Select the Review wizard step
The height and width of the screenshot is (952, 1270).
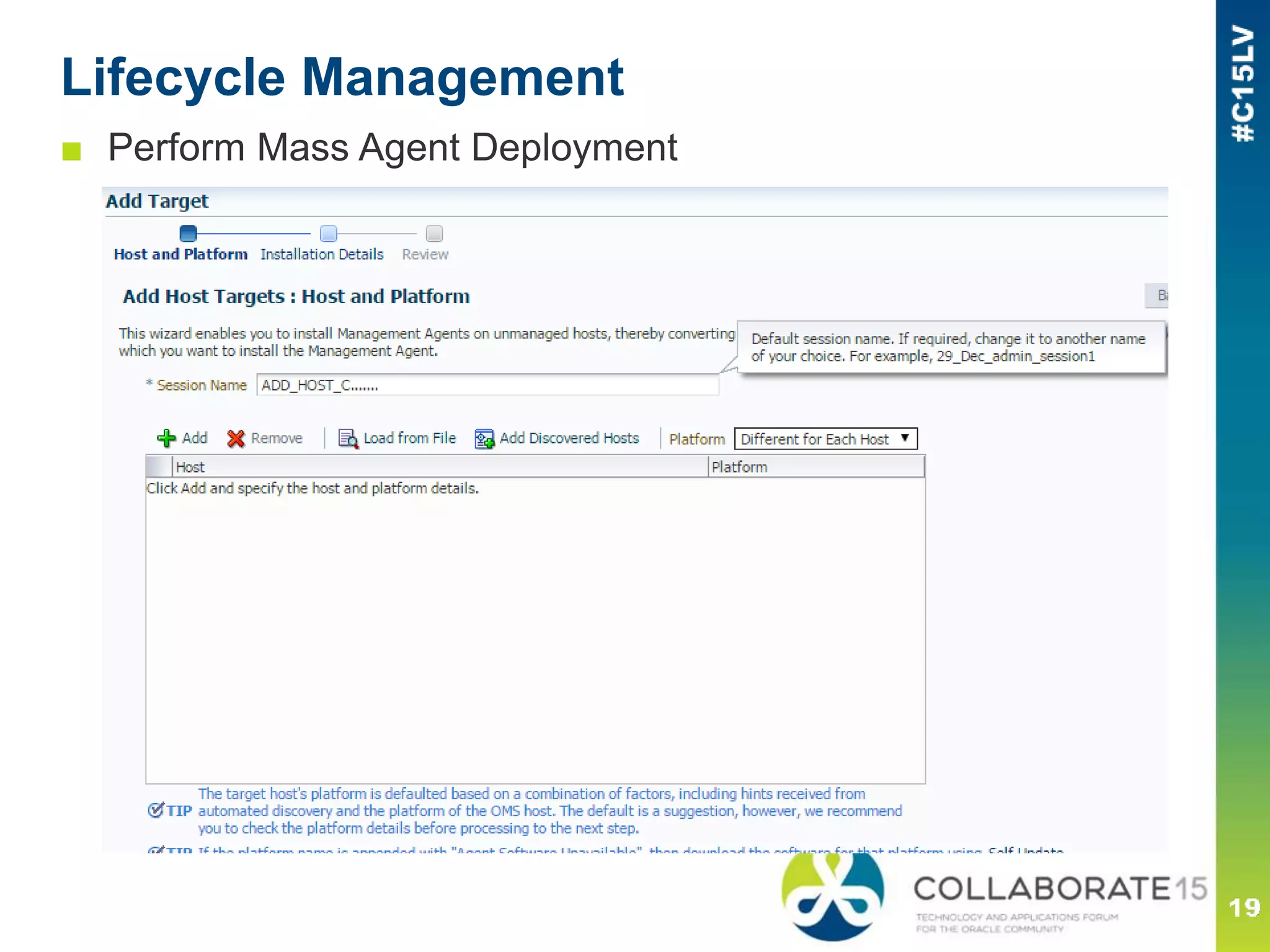coord(425,254)
